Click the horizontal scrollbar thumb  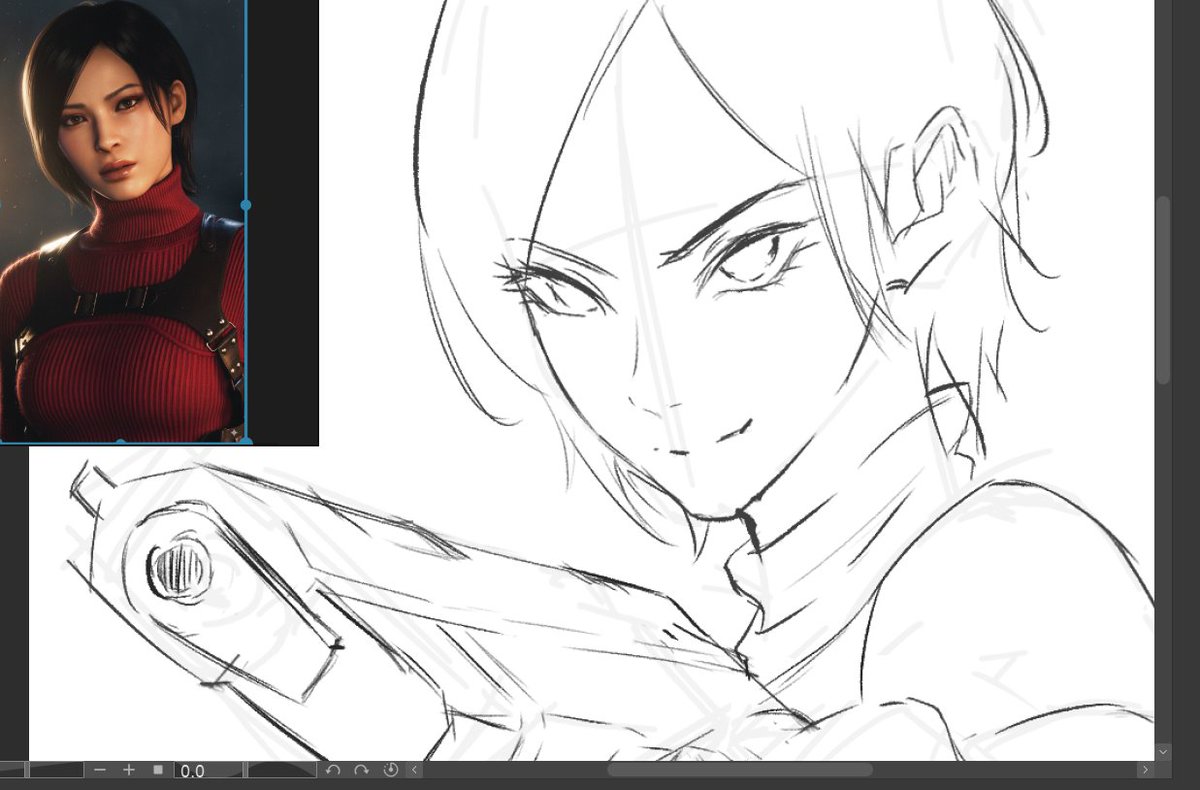pyautogui.click(x=740, y=770)
